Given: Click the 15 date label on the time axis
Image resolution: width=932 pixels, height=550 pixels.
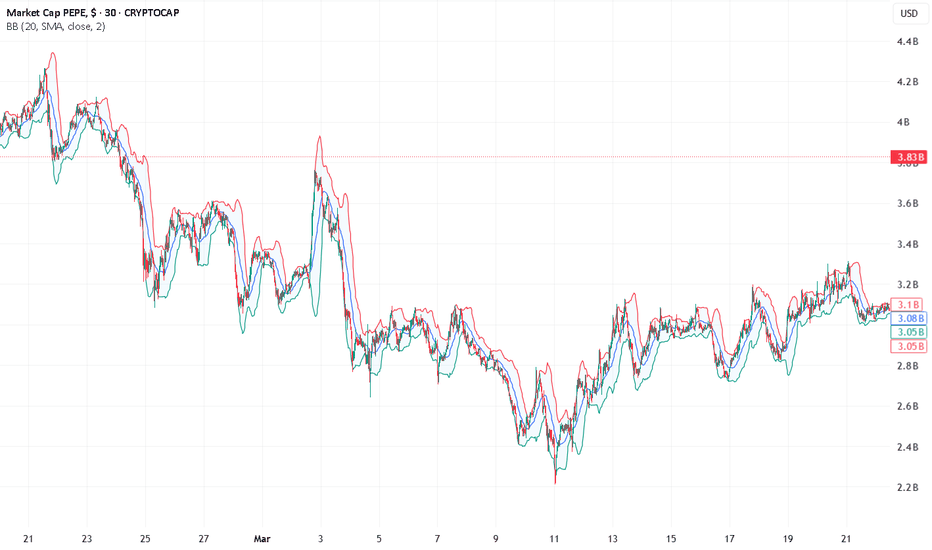Looking at the screenshot, I should (x=671, y=539).
